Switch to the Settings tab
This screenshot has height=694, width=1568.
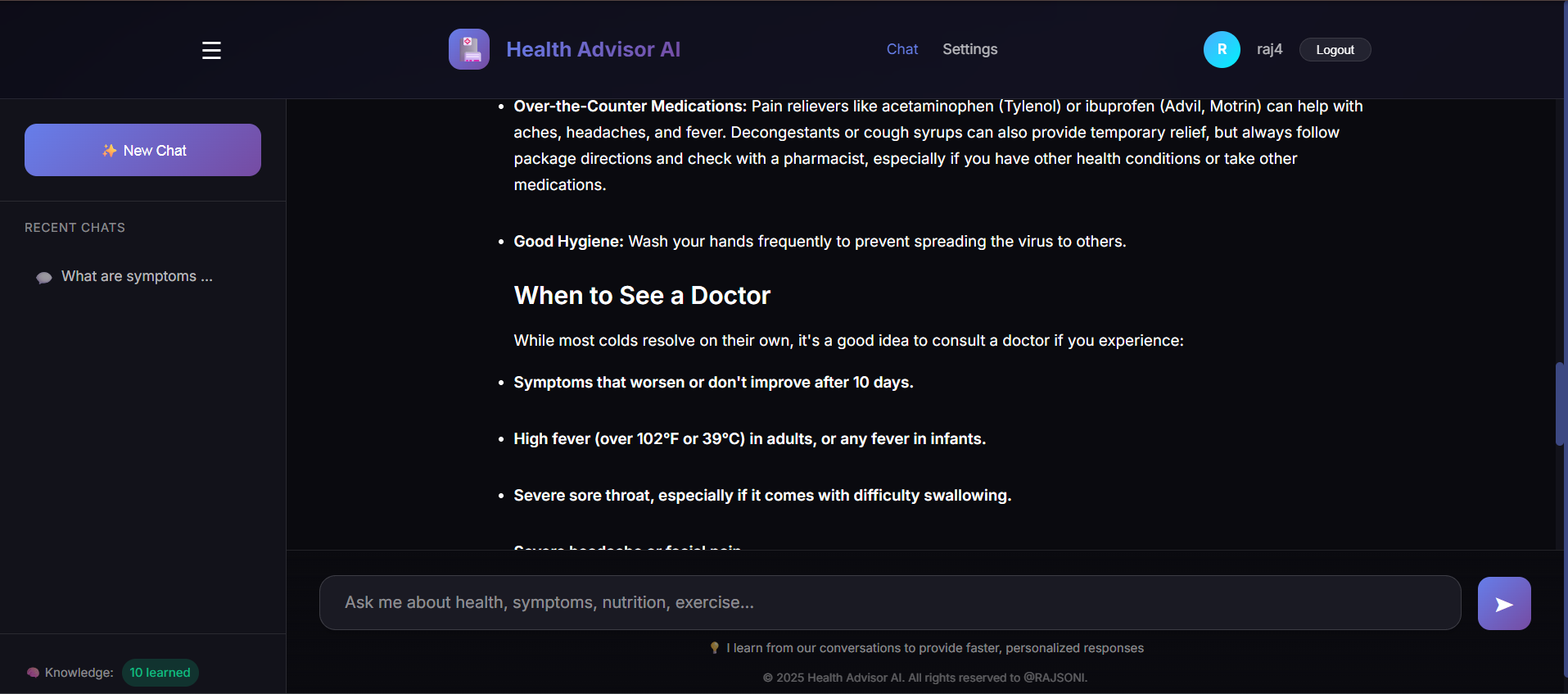[969, 49]
